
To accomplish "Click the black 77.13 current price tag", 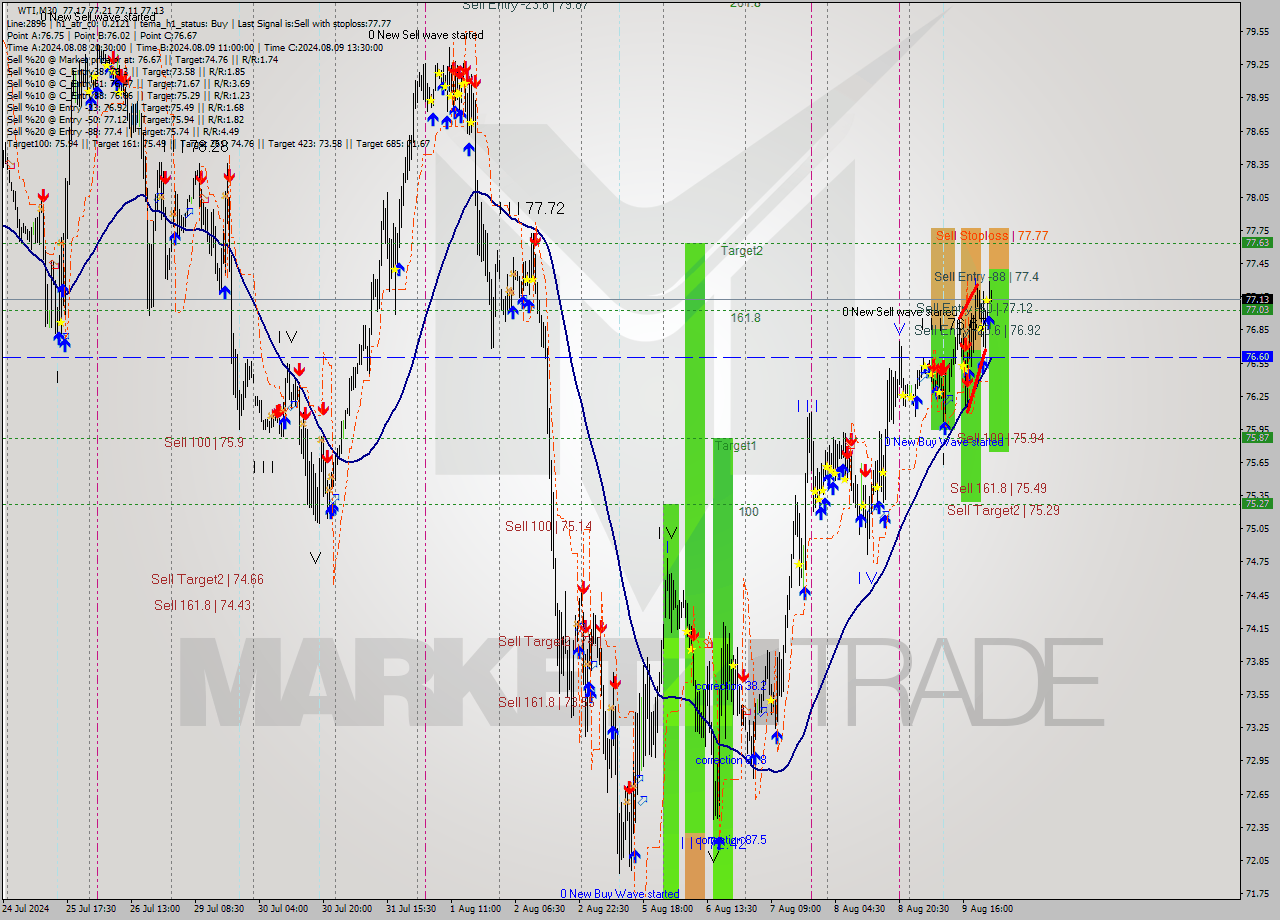I will [1257, 299].
